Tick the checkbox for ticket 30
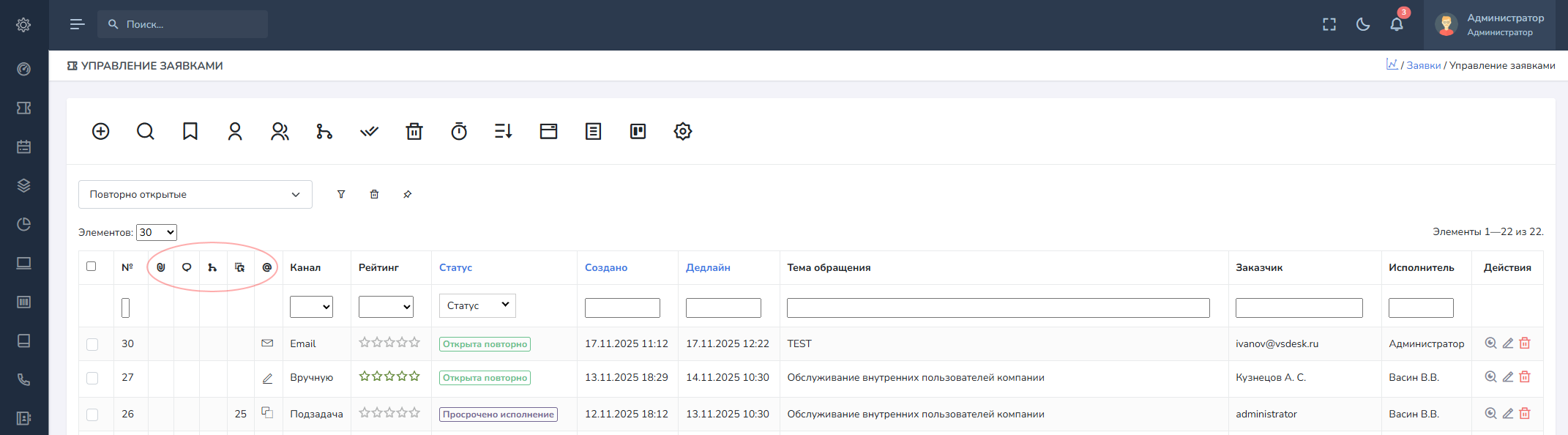The width and height of the screenshot is (1568, 435). 92,344
